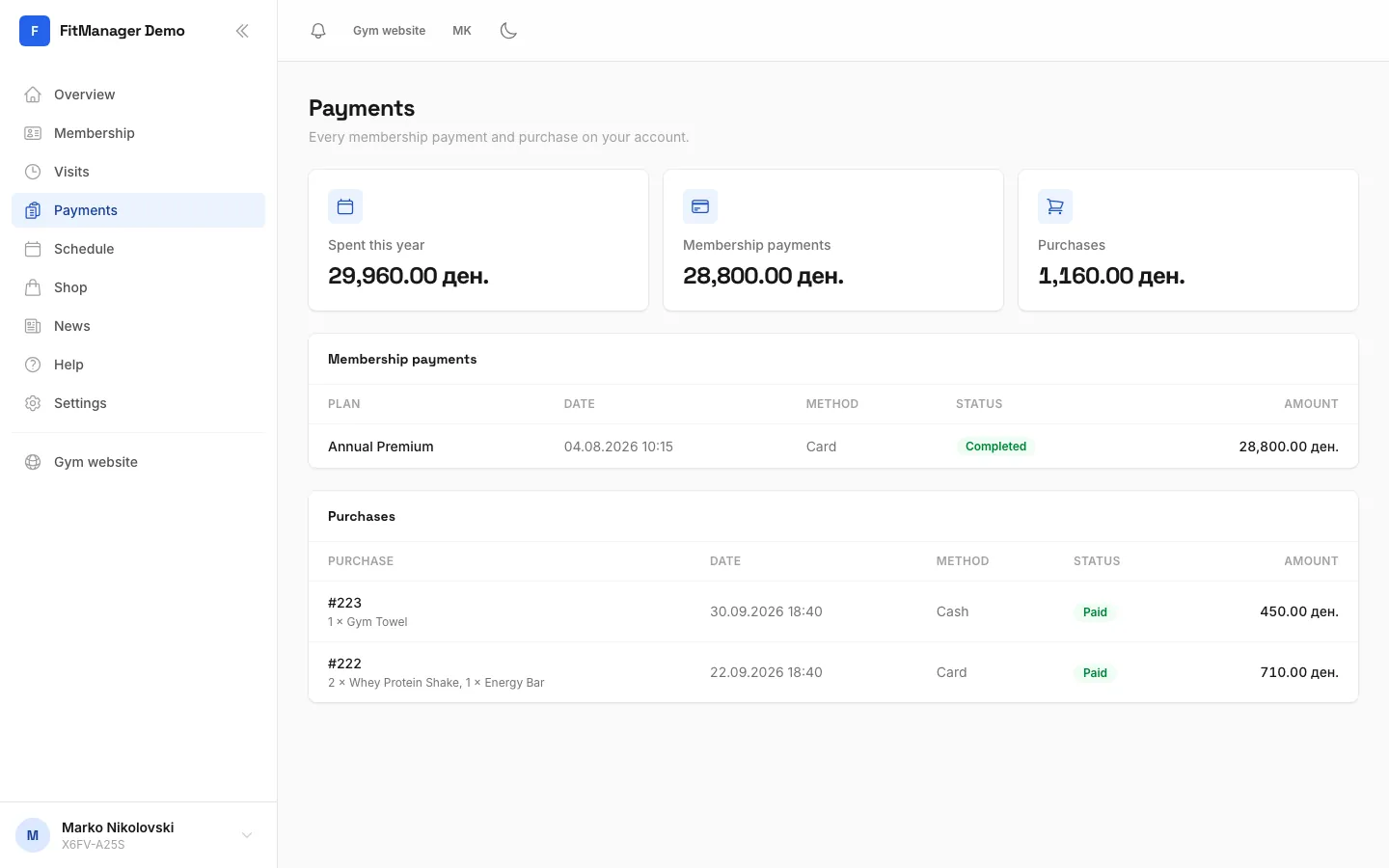The width and height of the screenshot is (1389, 868).
Task: Select Schedule in the sidebar
Action: [x=138, y=249]
